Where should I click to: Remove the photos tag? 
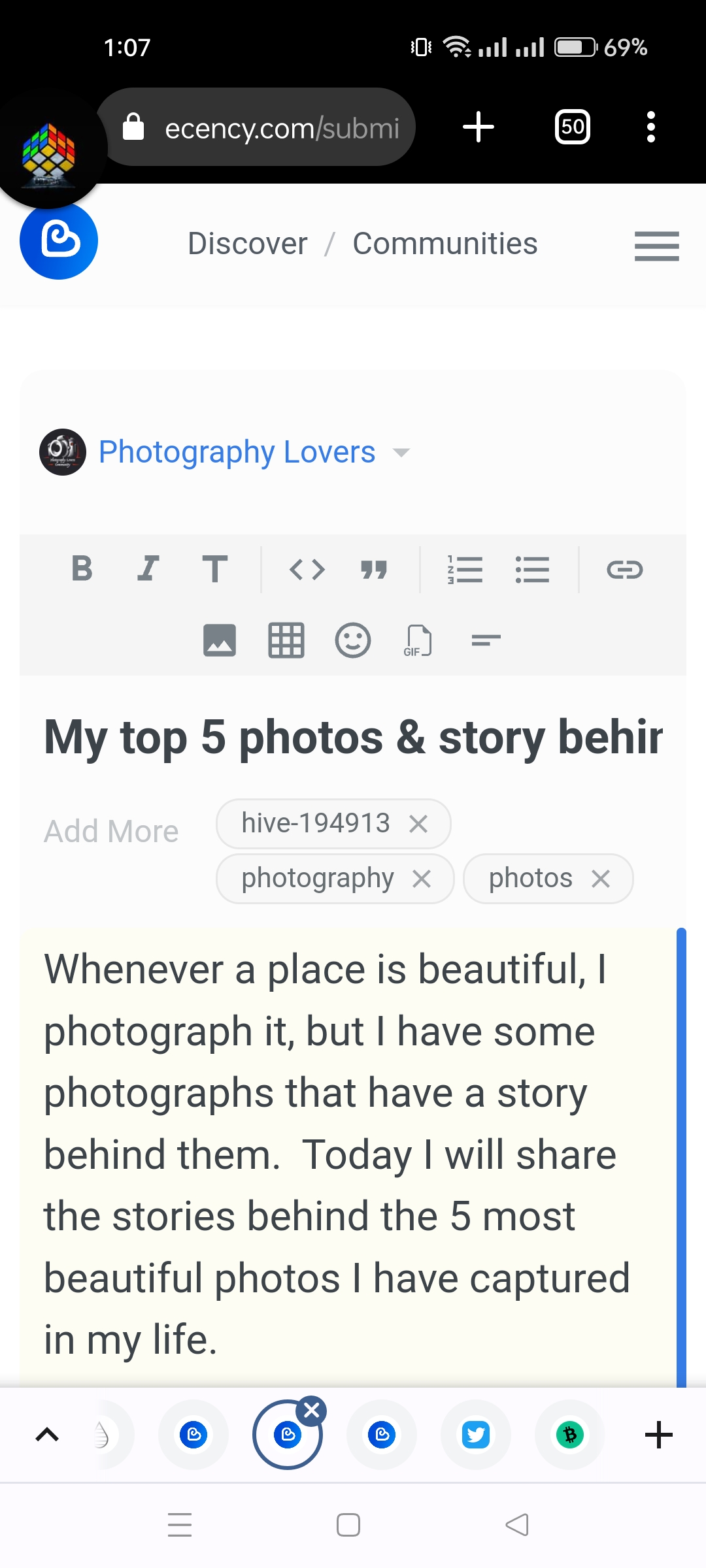pyautogui.click(x=601, y=879)
